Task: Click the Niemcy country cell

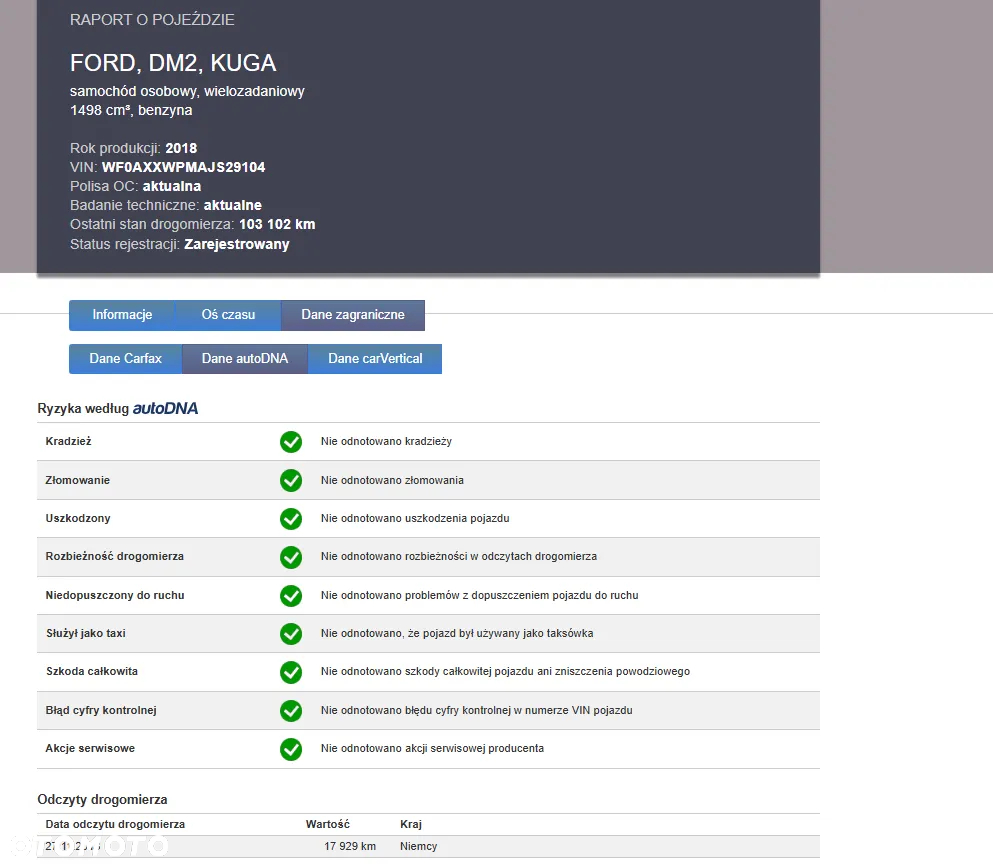Action: tap(419, 846)
